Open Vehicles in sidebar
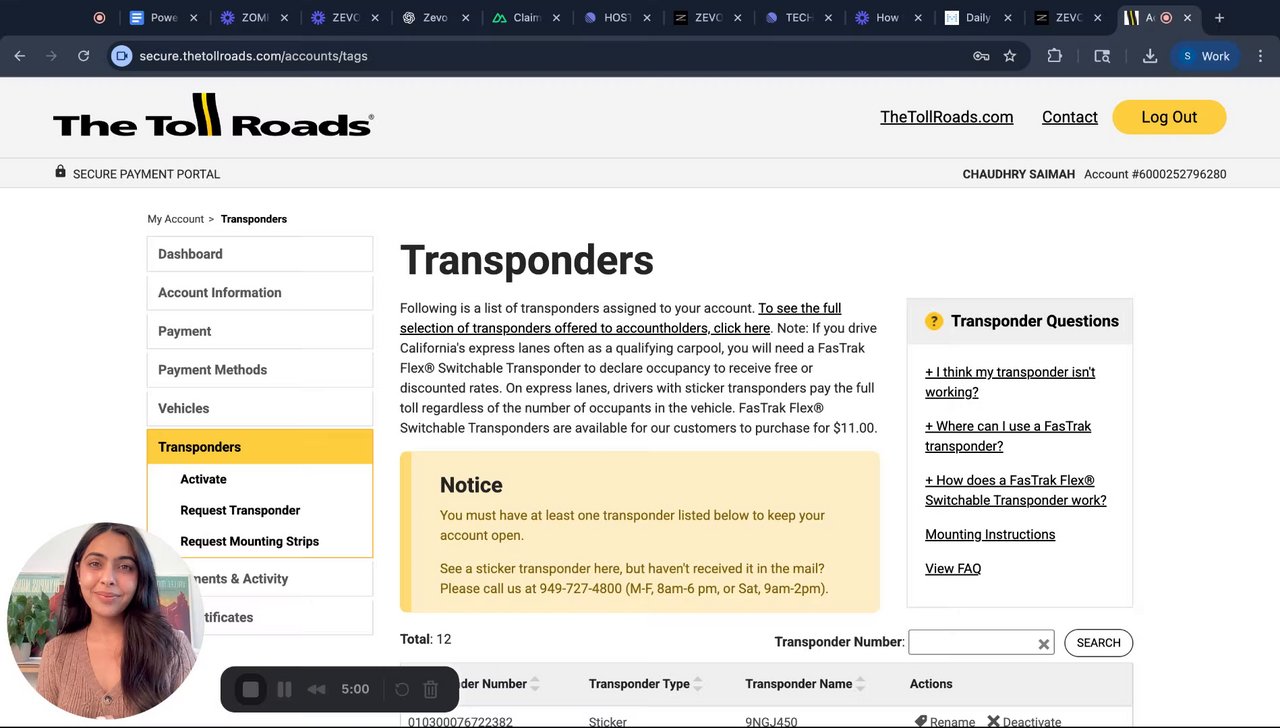Screen dimensions: 1280x728 pyautogui.click(x=260, y=408)
